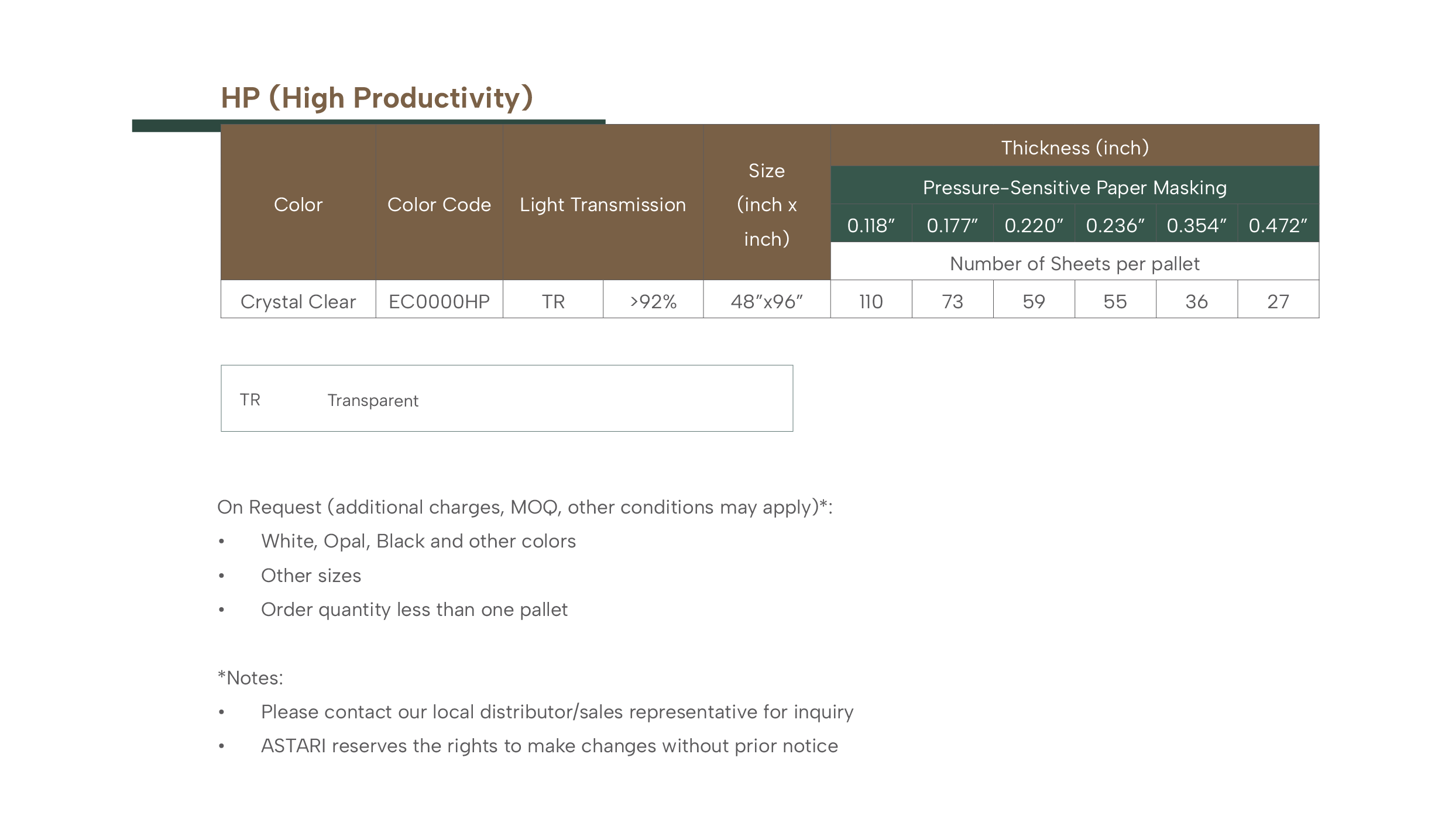Select the 'Other sizes' bullet item
1452x840 pixels.
[311, 576]
